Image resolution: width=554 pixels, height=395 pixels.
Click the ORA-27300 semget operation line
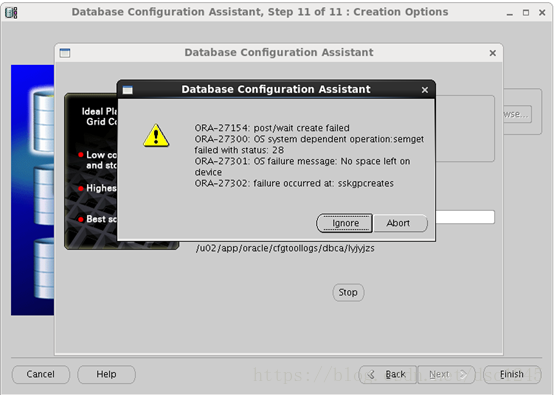(309, 145)
